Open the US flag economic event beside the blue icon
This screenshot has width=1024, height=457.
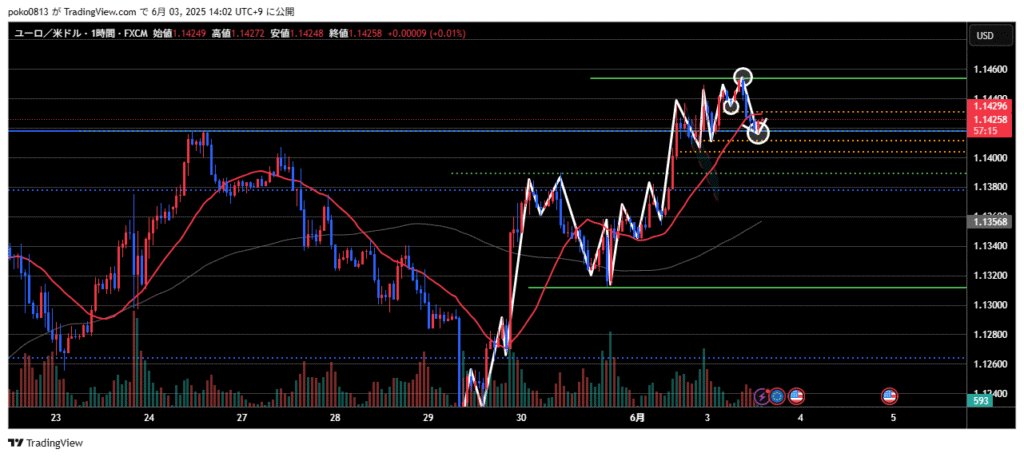pyautogui.click(x=797, y=397)
